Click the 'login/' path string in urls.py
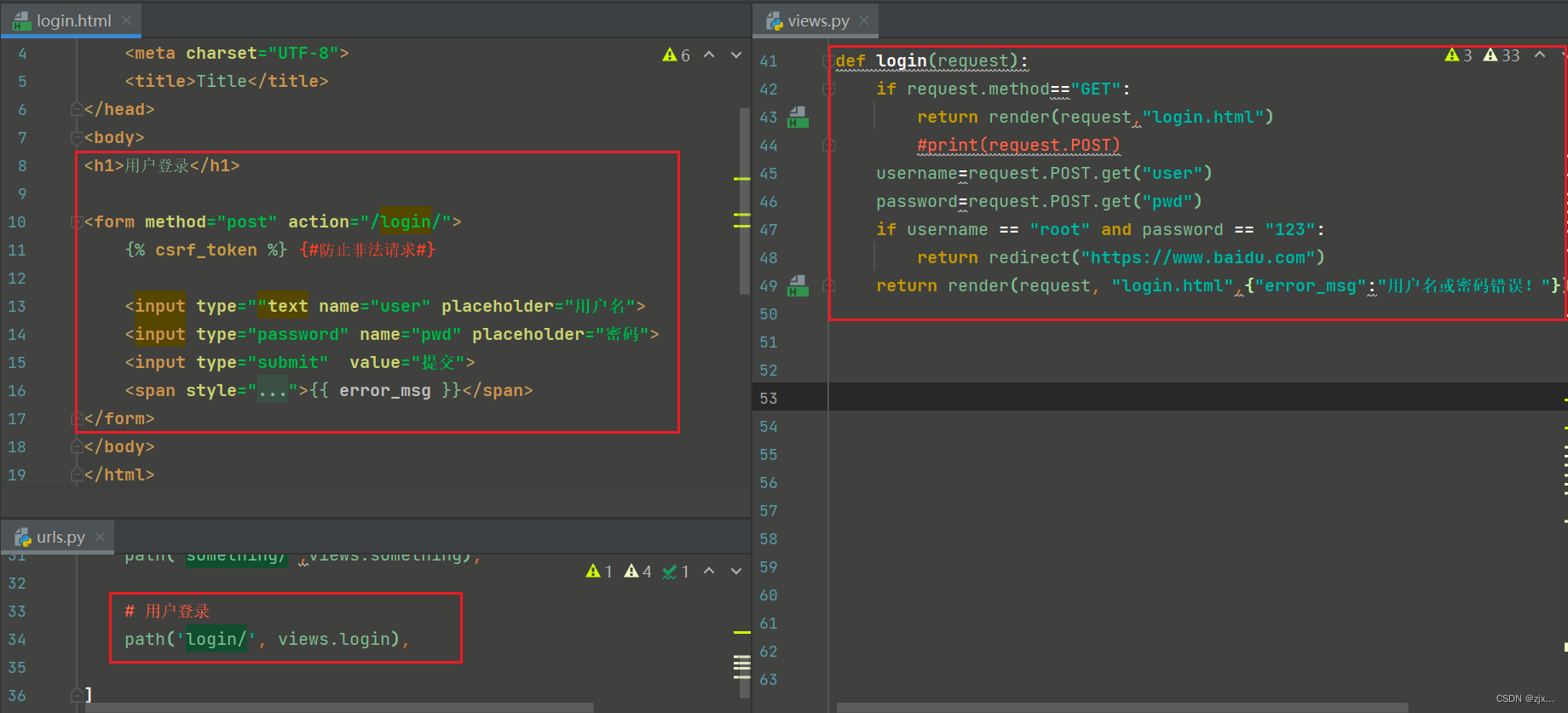 [x=216, y=639]
